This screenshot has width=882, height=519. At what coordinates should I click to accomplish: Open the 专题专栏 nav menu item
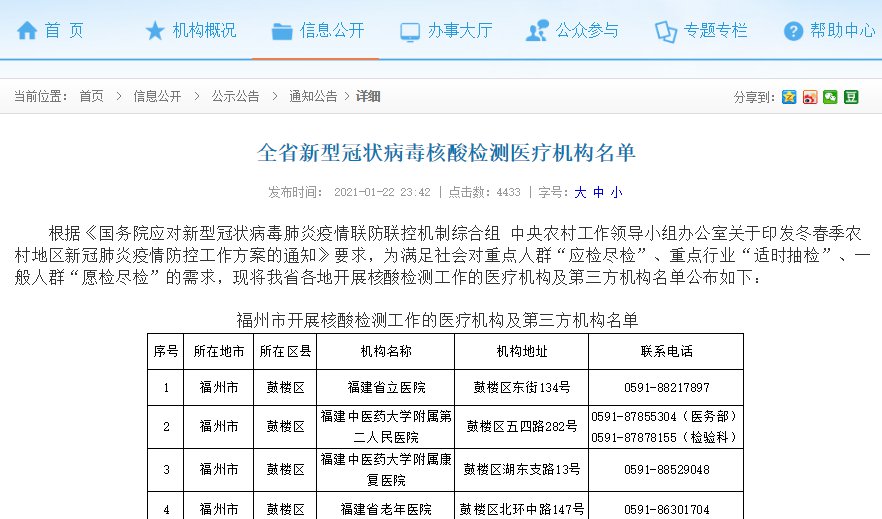click(x=716, y=30)
